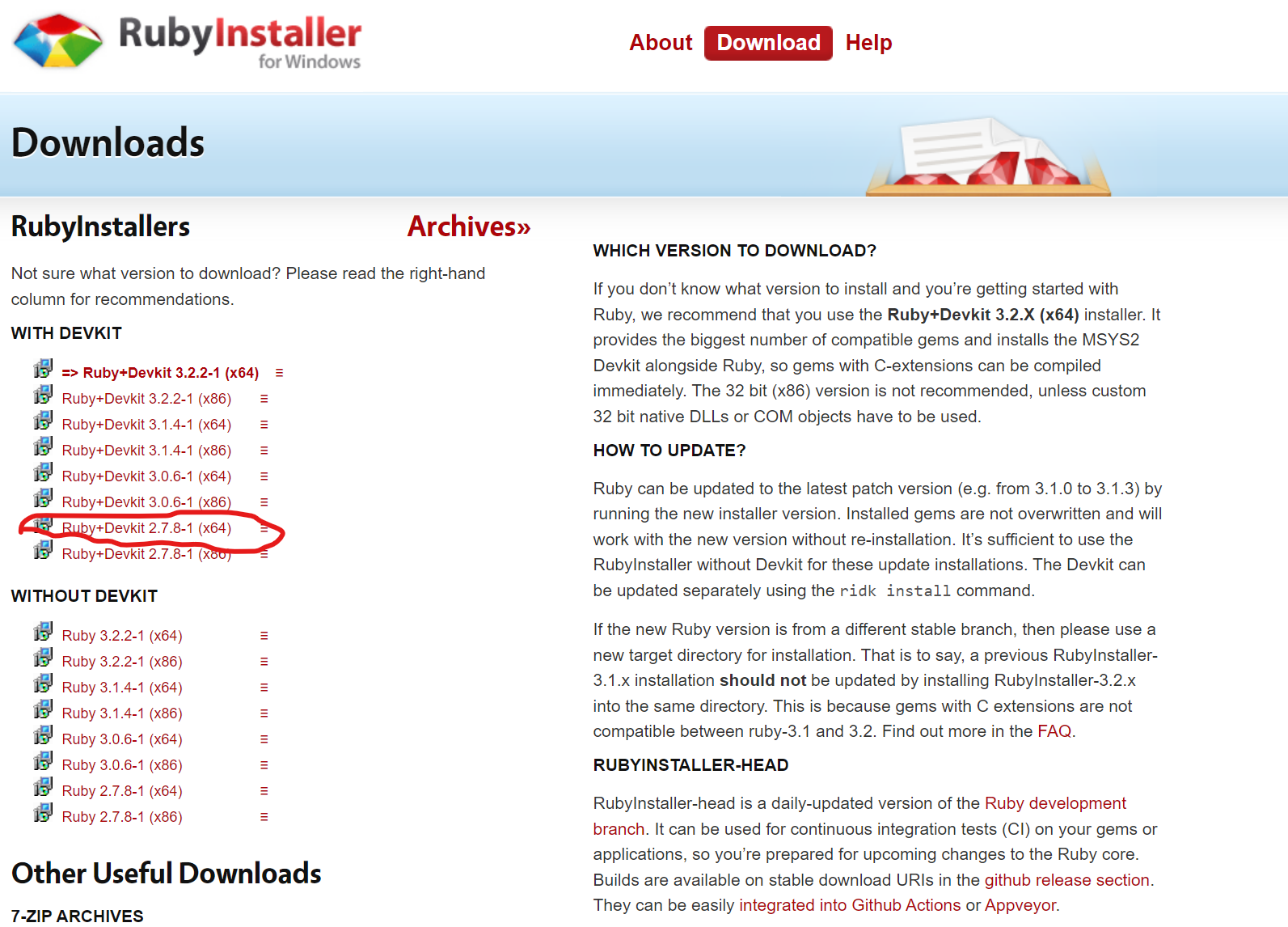Expand ≡ details for Ruby+Devkit 3.2.2-1 (x64)

[x=279, y=373]
